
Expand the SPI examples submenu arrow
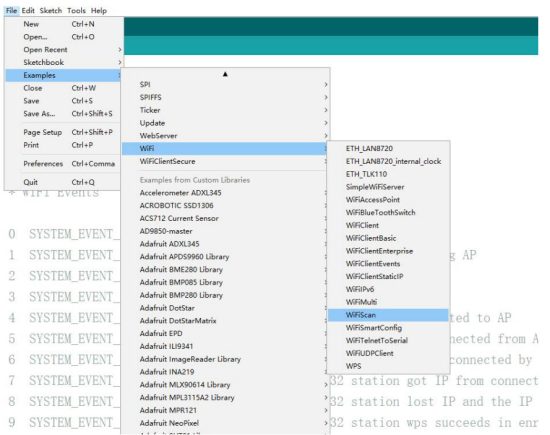(x=326, y=85)
